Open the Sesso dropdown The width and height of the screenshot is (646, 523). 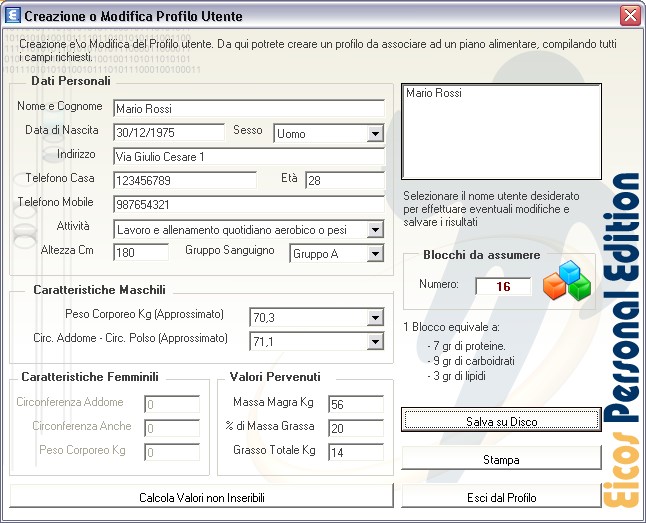375,134
